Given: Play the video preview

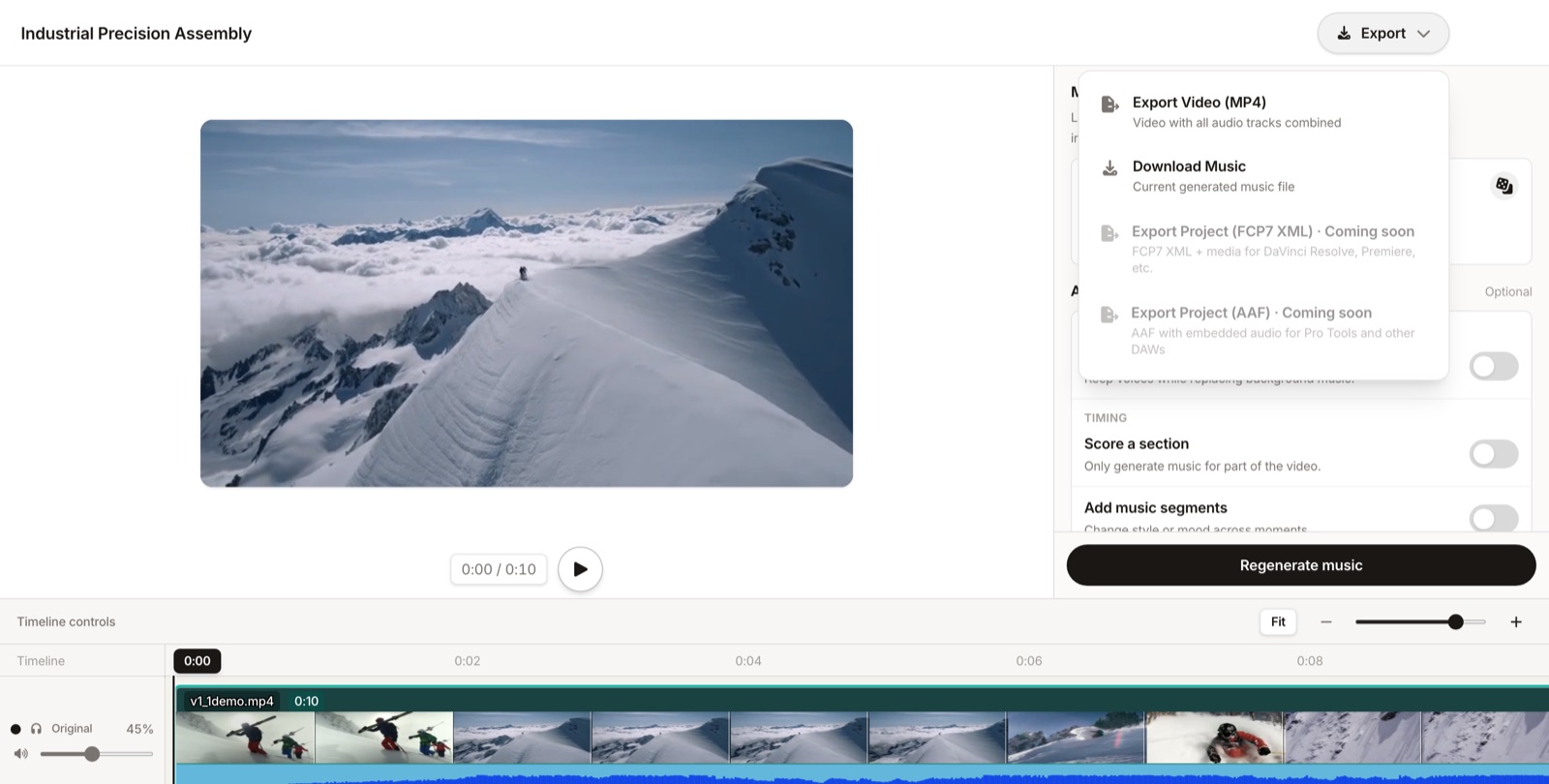Looking at the screenshot, I should click(x=580, y=569).
